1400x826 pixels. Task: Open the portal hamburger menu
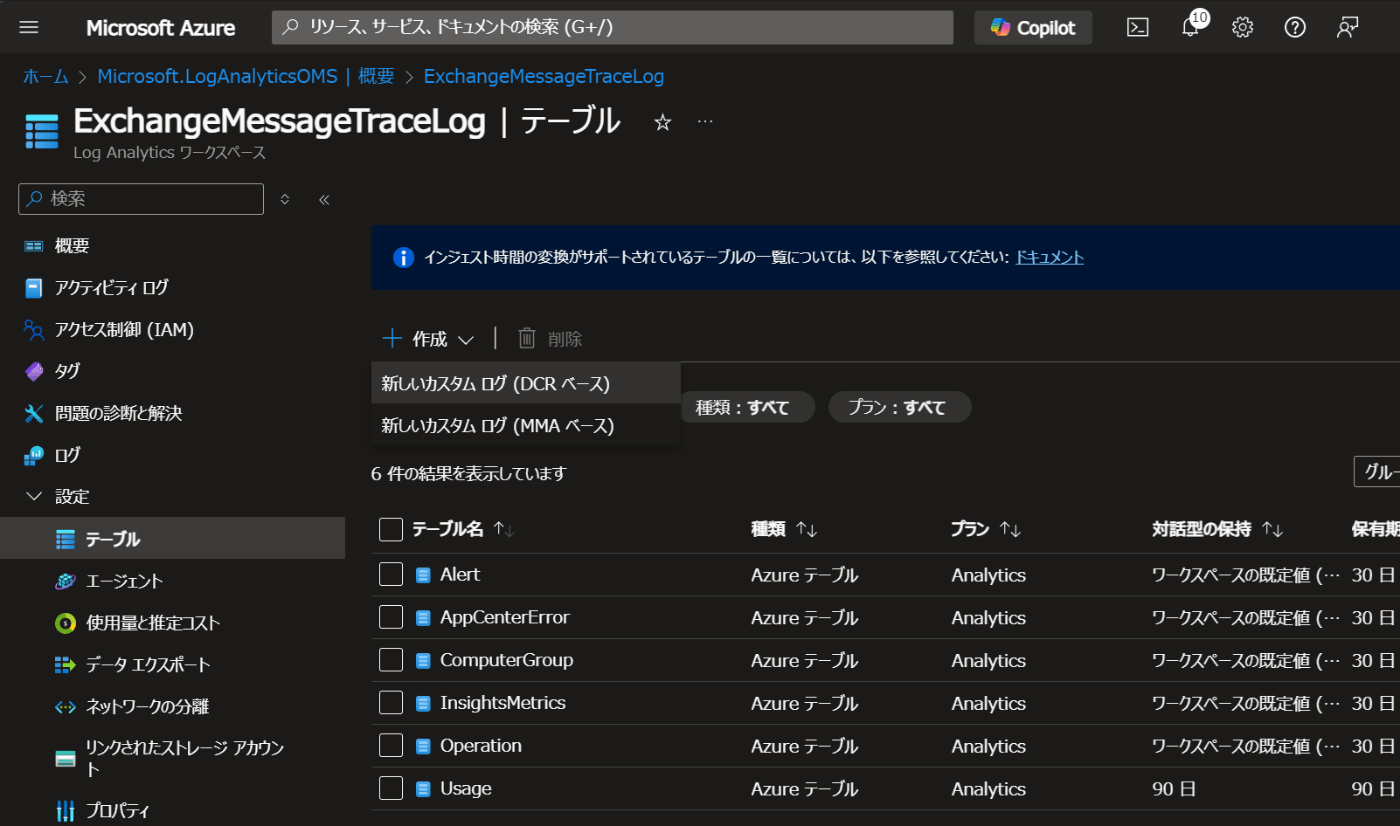29,28
